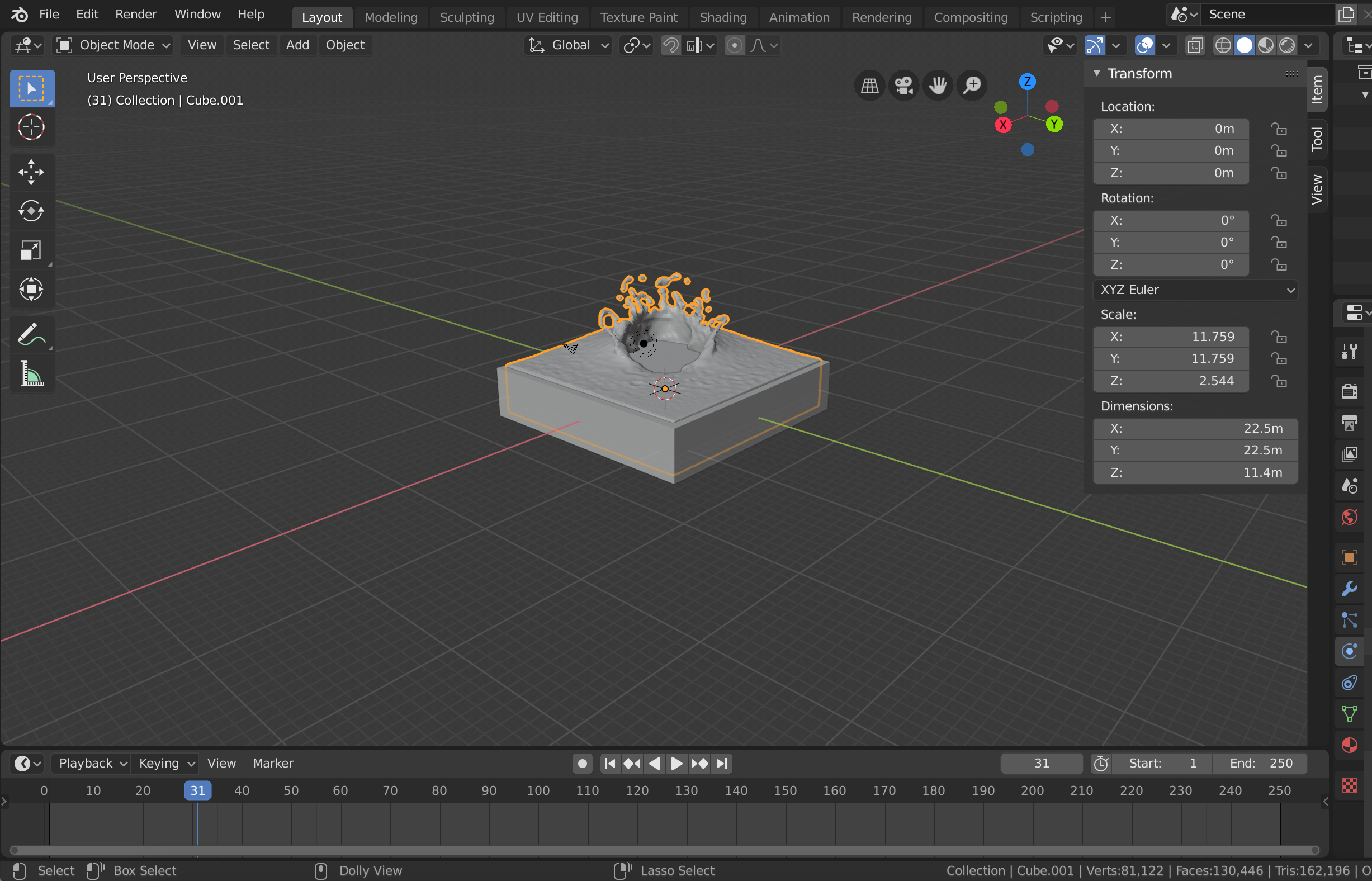Open the File menu
This screenshot has height=881, width=1372.
click(x=49, y=15)
